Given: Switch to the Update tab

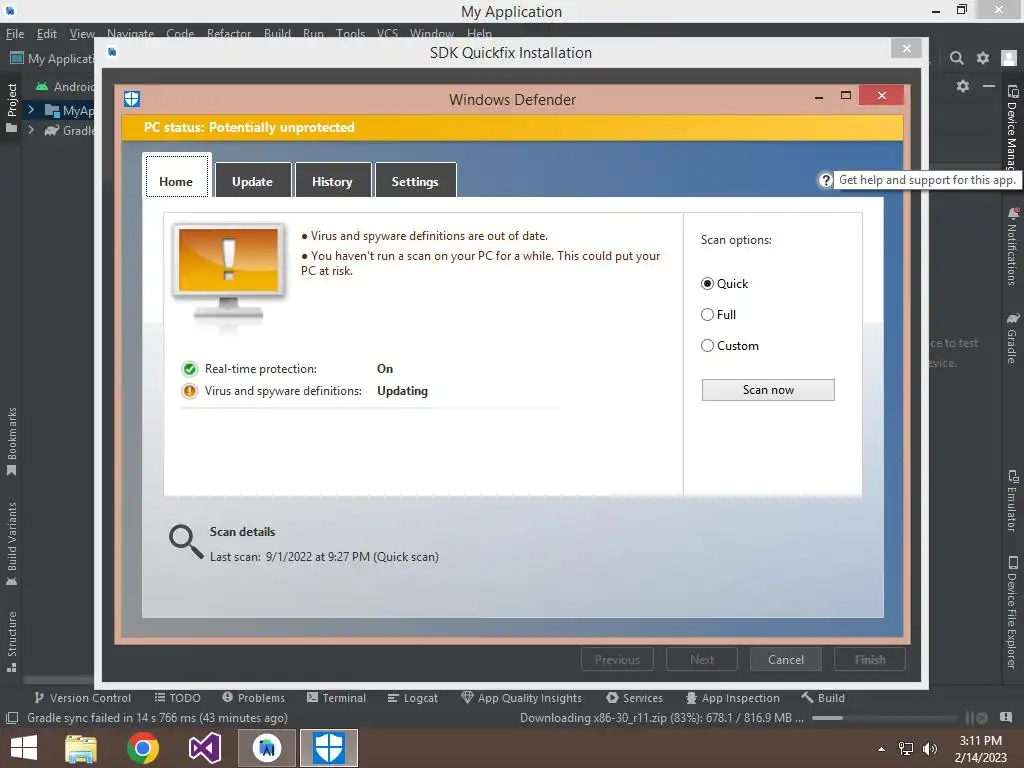Looking at the screenshot, I should [253, 181].
